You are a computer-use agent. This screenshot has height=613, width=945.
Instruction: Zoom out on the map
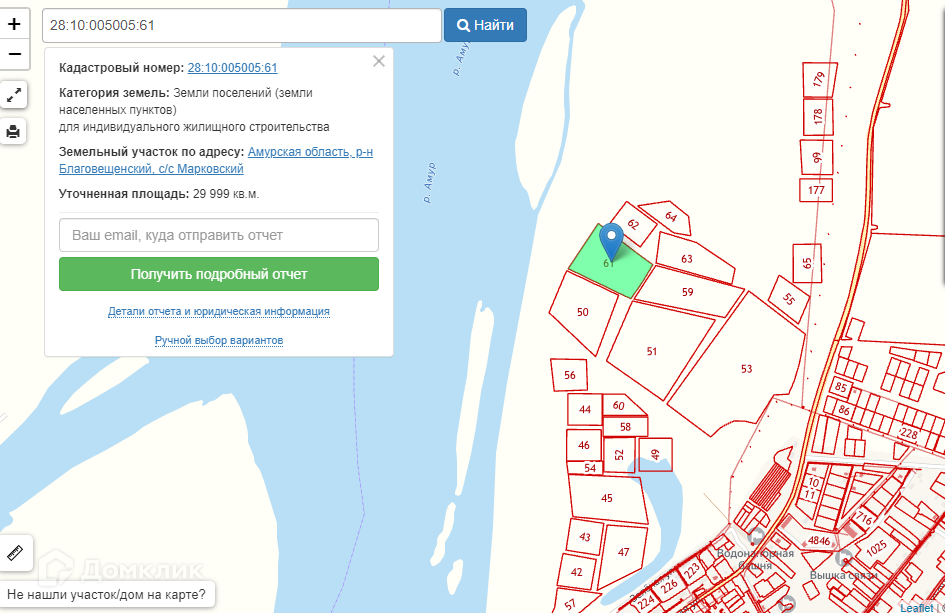14,53
